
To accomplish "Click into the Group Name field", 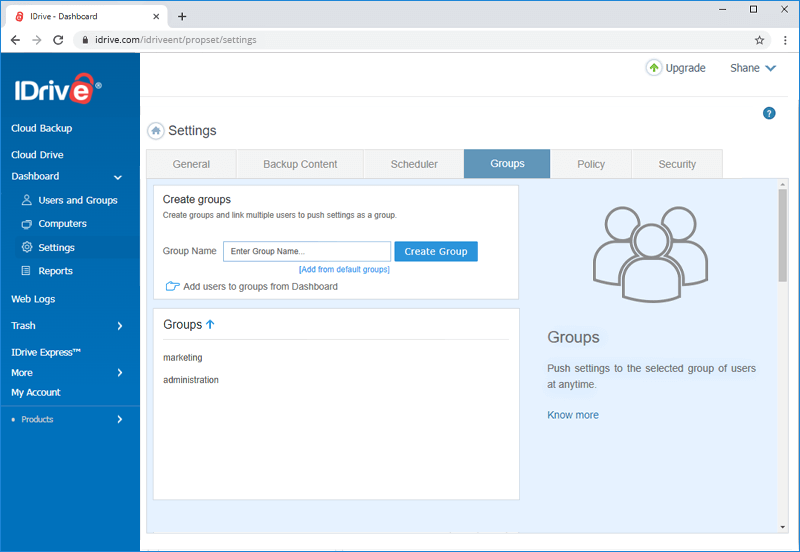I will tap(307, 252).
